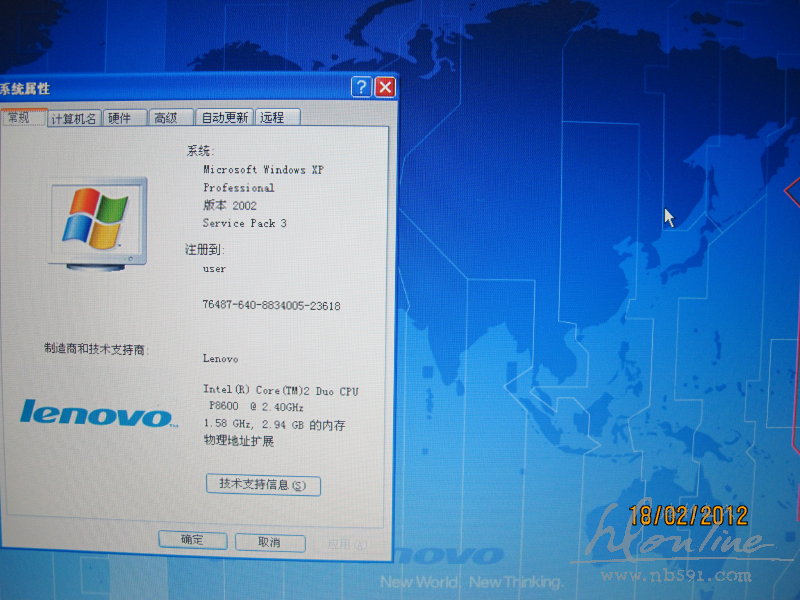Image resolution: width=800 pixels, height=600 pixels.
Task: Click the 技术支持信息 button
Action: [x=263, y=485]
